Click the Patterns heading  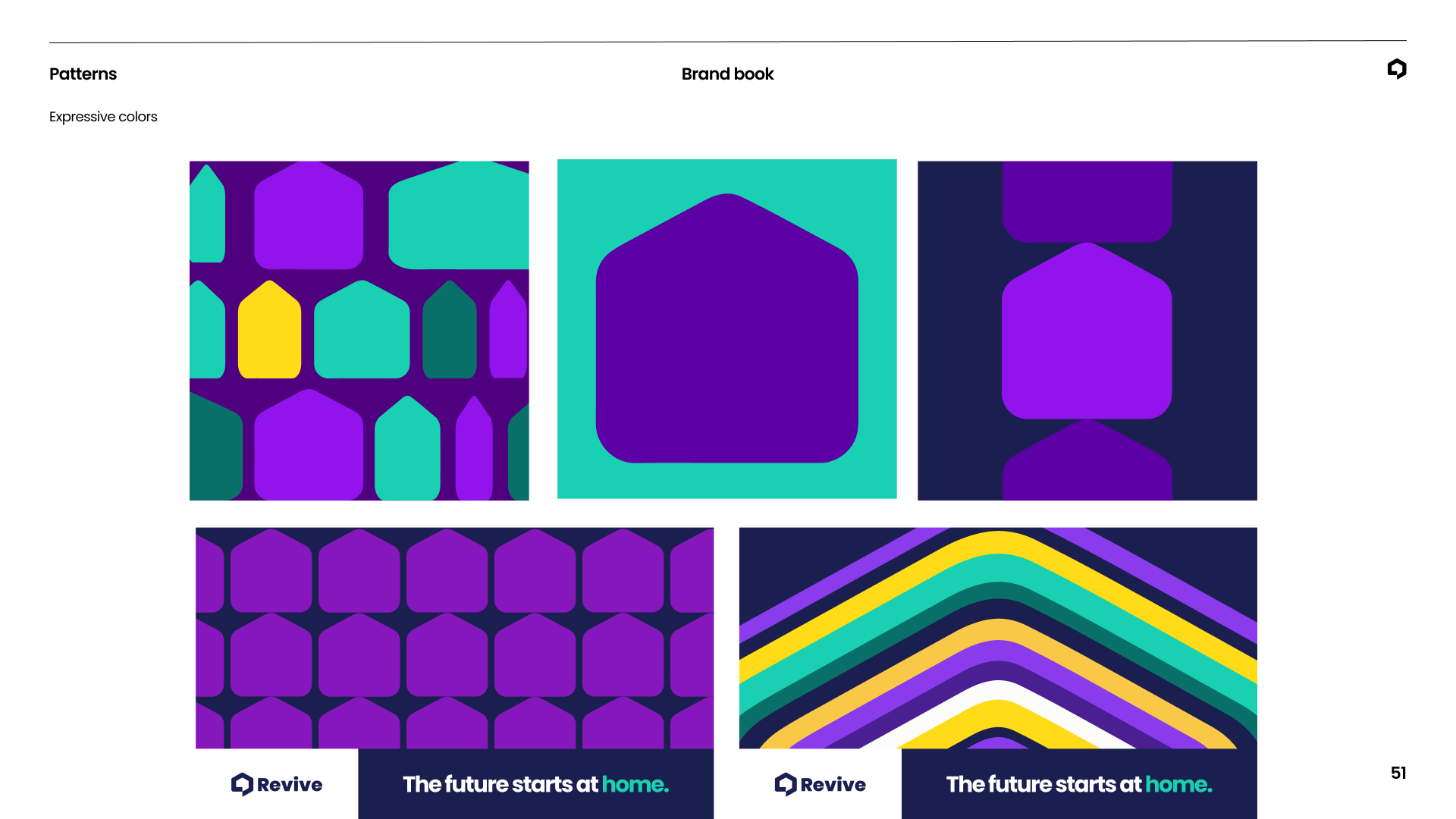click(x=83, y=74)
